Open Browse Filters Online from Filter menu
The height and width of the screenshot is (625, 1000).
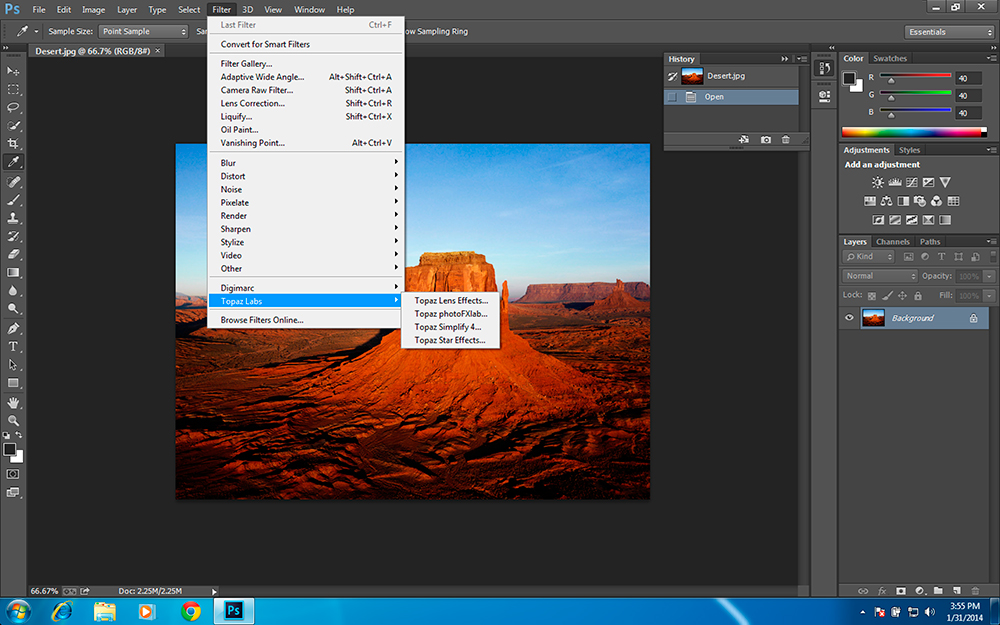point(262,319)
